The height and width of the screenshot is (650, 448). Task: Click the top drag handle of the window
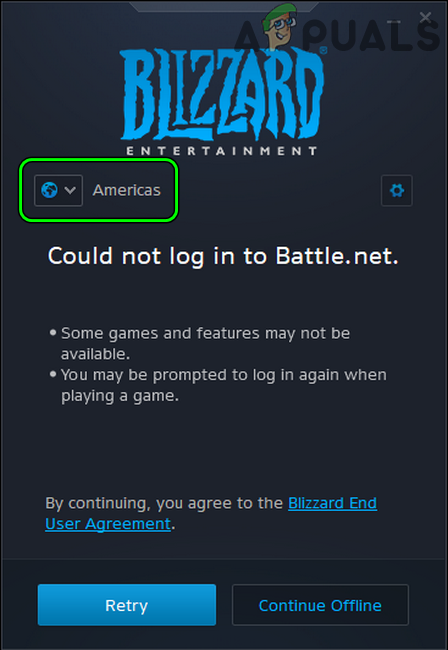coord(224,6)
